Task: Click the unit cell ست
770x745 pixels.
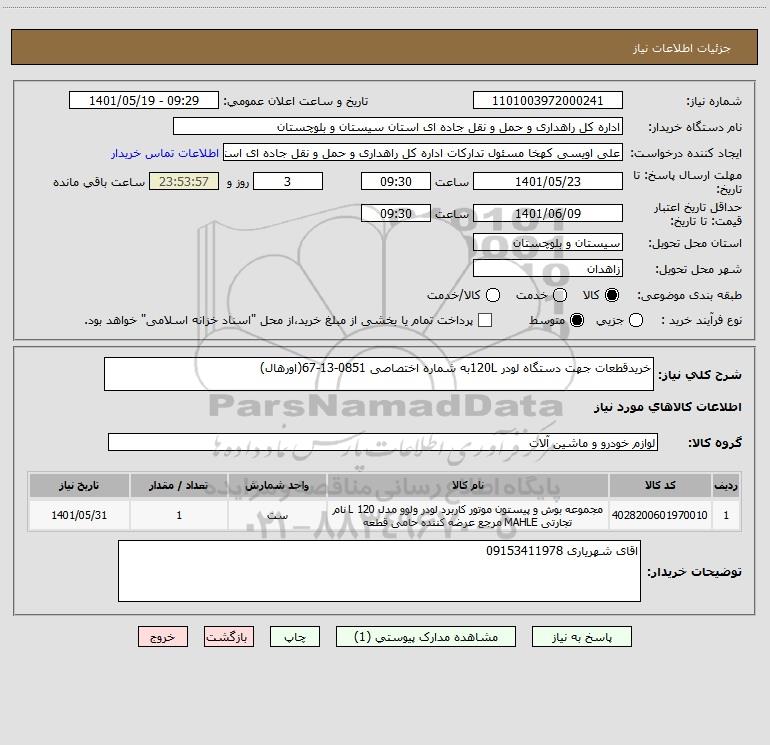Action: pos(277,515)
